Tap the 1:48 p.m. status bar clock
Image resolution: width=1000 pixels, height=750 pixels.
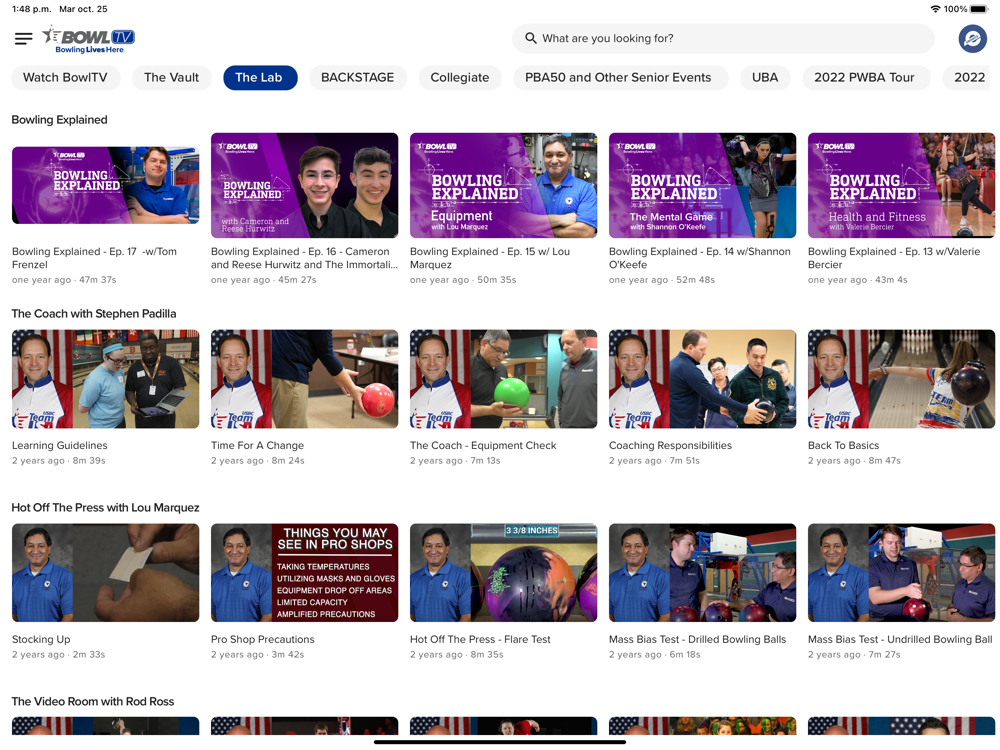31,9
